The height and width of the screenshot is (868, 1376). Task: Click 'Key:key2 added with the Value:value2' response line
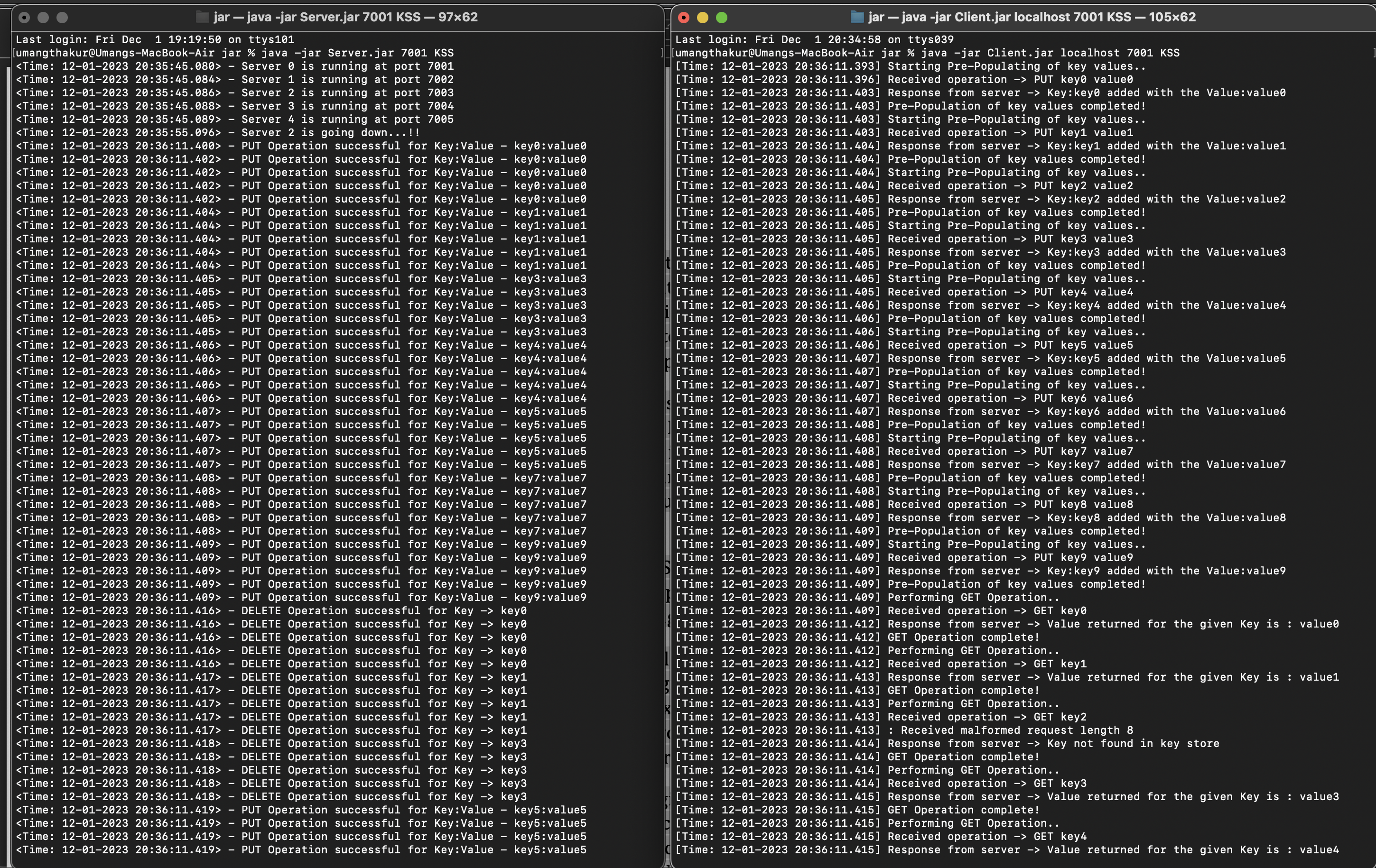pos(981,199)
